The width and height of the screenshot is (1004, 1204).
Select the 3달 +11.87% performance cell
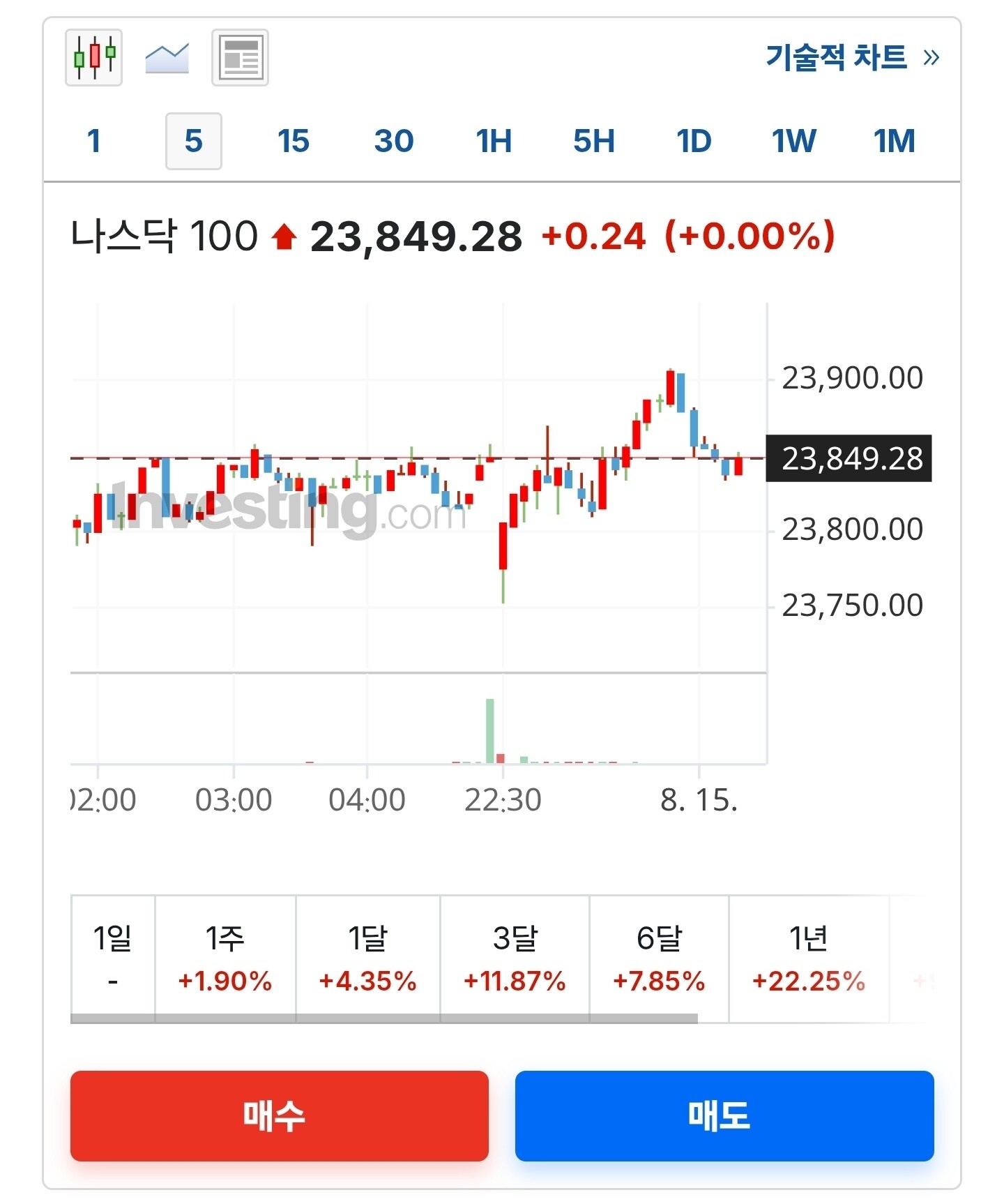(x=515, y=958)
